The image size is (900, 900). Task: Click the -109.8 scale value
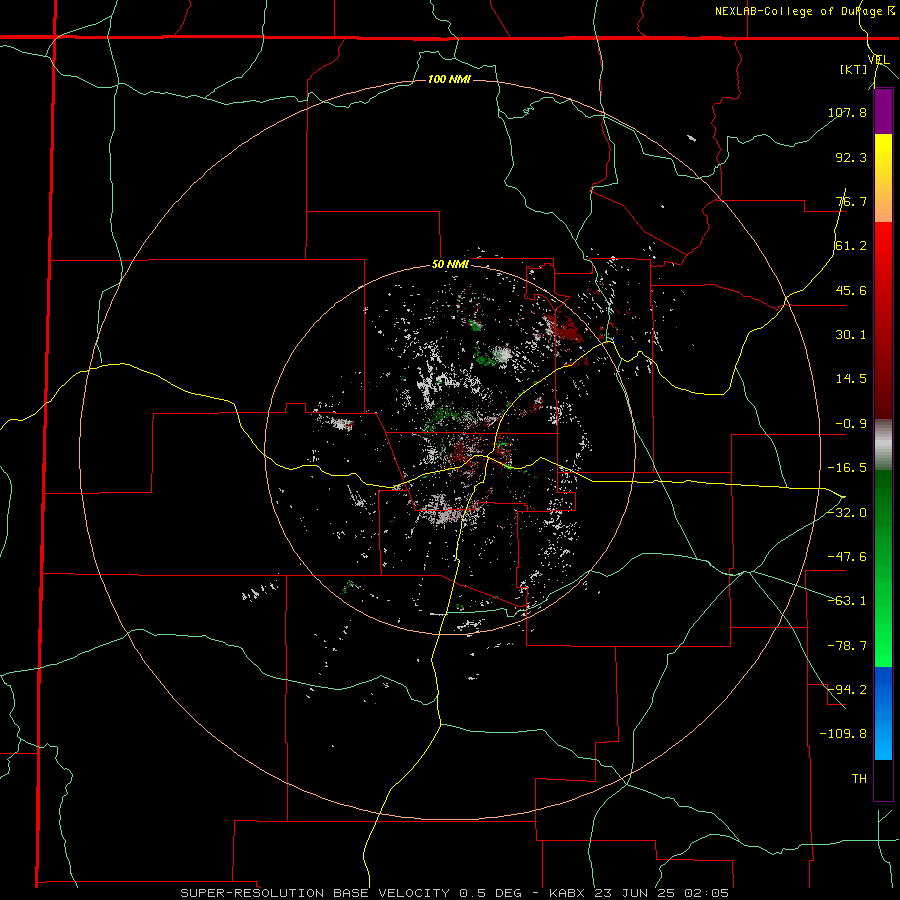pos(843,734)
